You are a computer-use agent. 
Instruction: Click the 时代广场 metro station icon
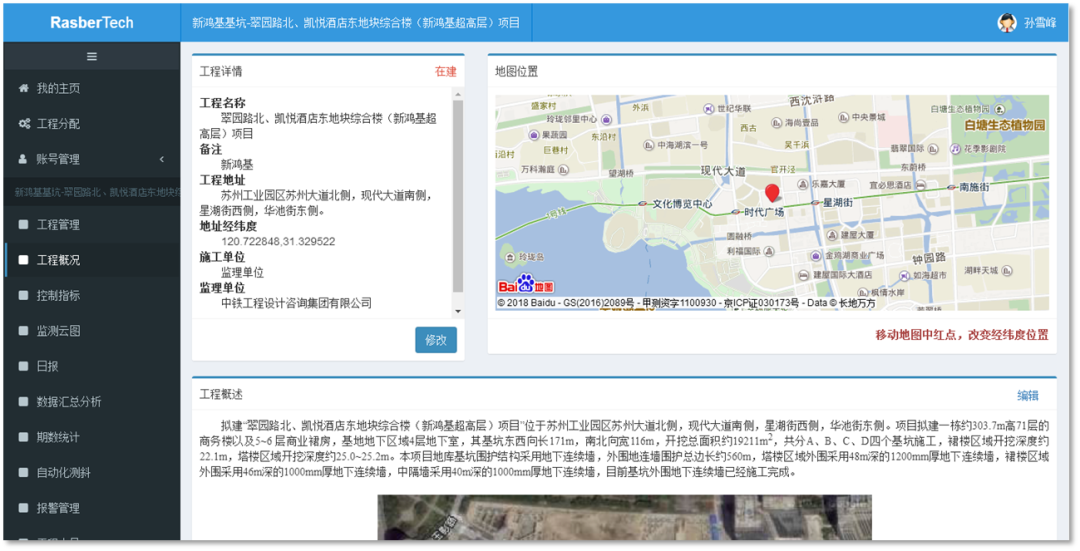coord(737,211)
